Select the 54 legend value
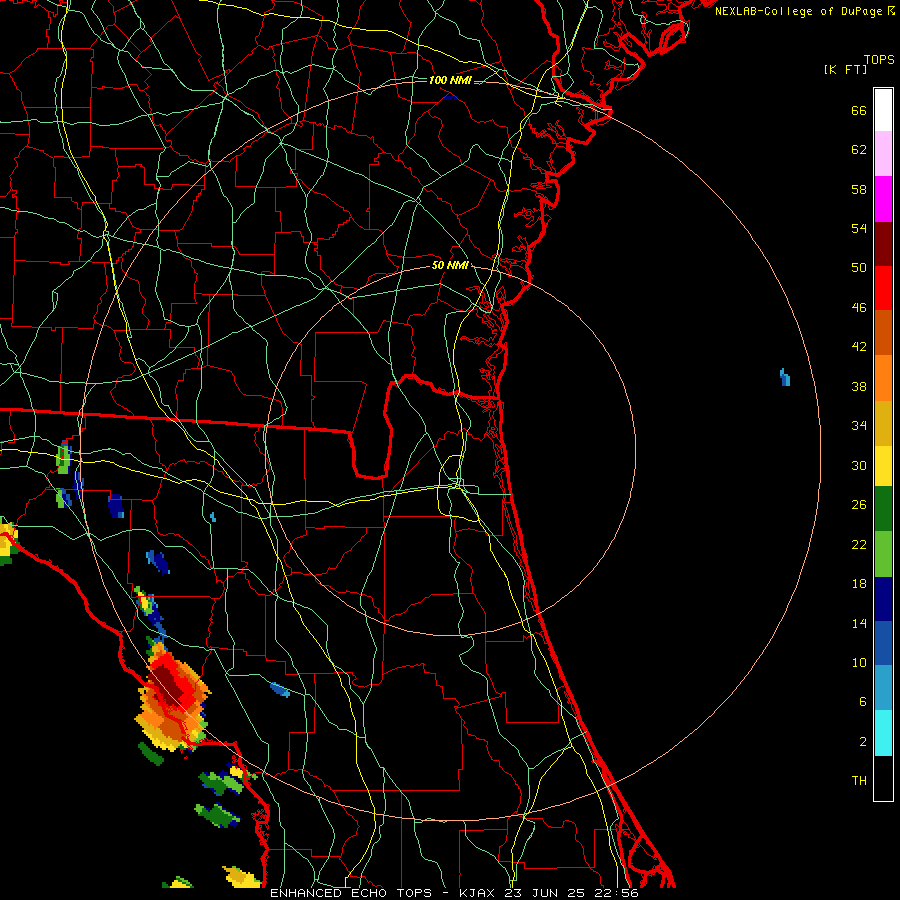The image size is (900, 900). point(859,228)
